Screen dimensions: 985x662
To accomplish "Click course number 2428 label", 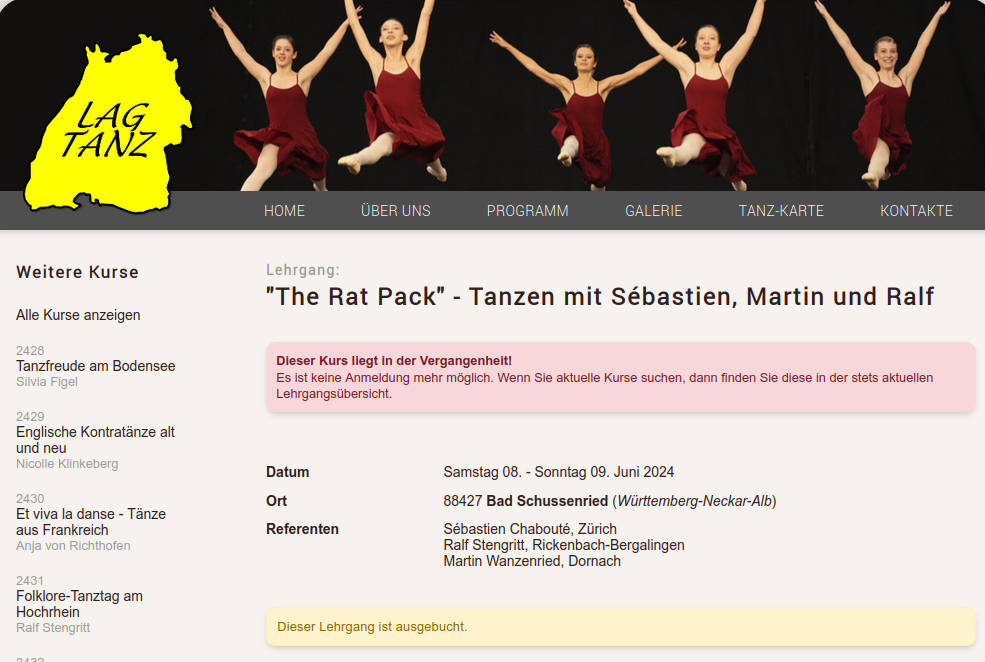I will pyautogui.click(x=30, y=350).
